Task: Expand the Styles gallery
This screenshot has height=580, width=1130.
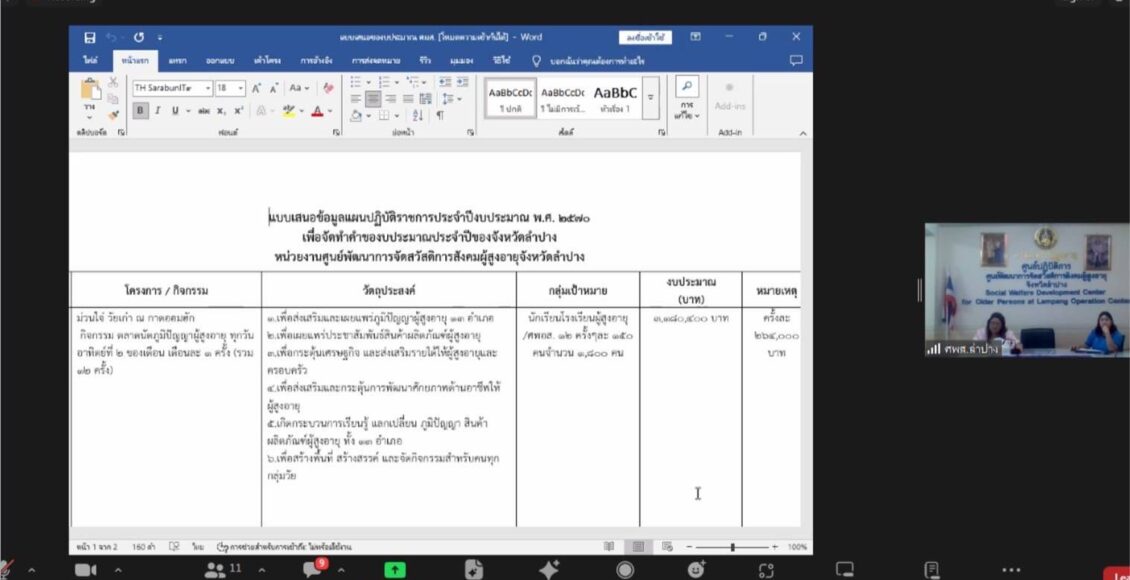Action: pos(651,98)
